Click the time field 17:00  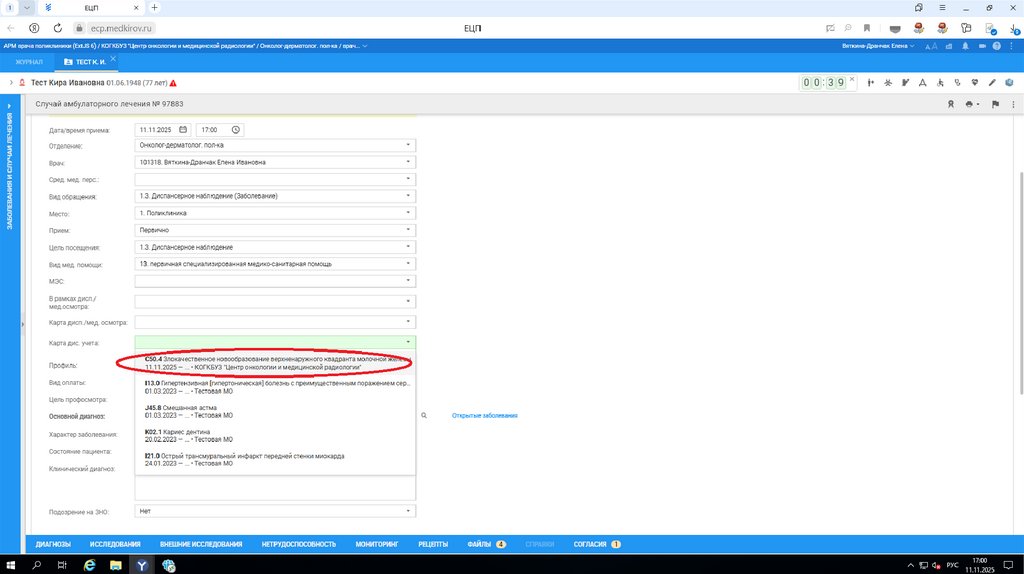click(x=220, y=129)
